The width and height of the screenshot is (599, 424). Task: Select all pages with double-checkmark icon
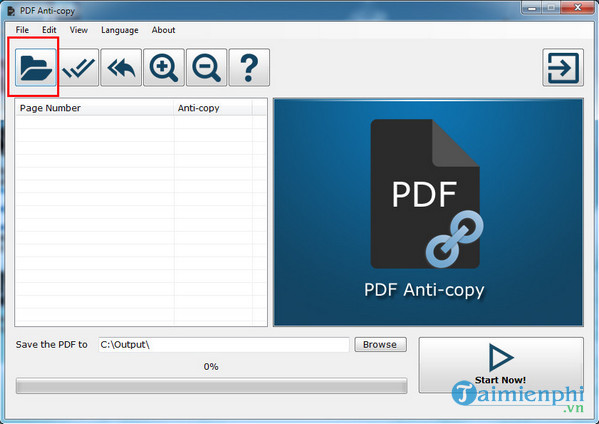[x=78, y=68]
